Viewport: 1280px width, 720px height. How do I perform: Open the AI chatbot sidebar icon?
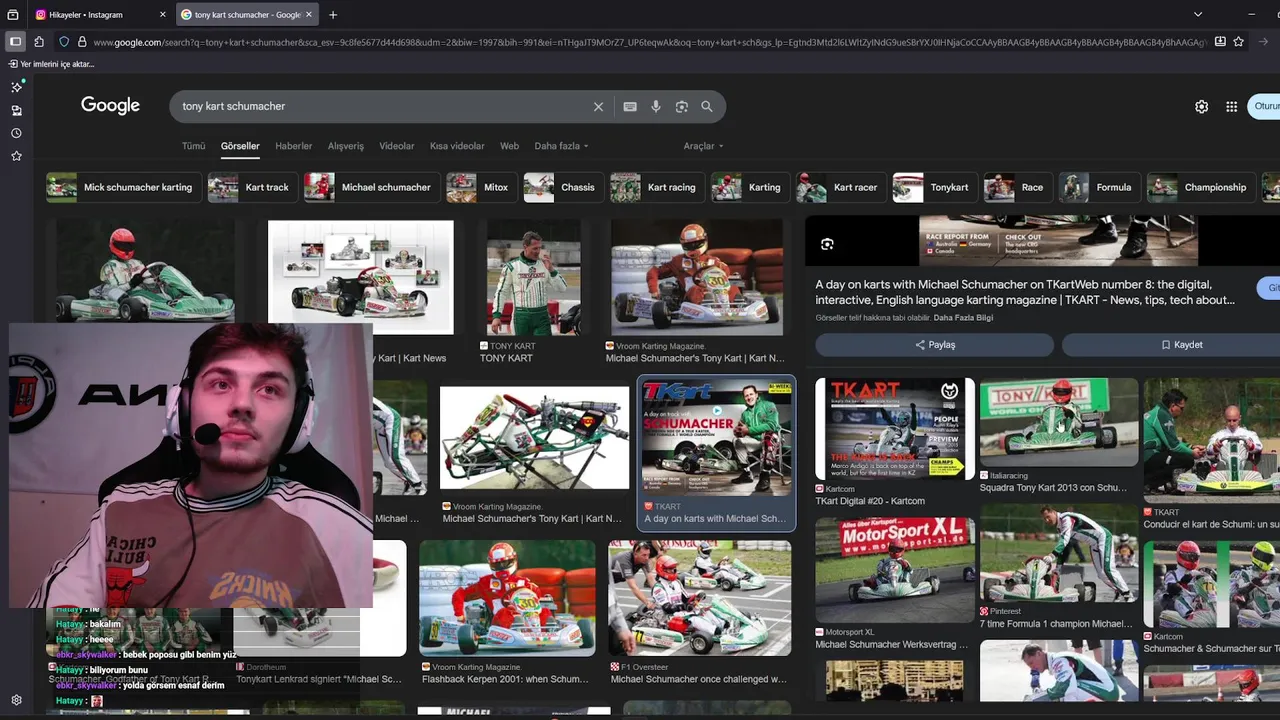pos(16,87)
